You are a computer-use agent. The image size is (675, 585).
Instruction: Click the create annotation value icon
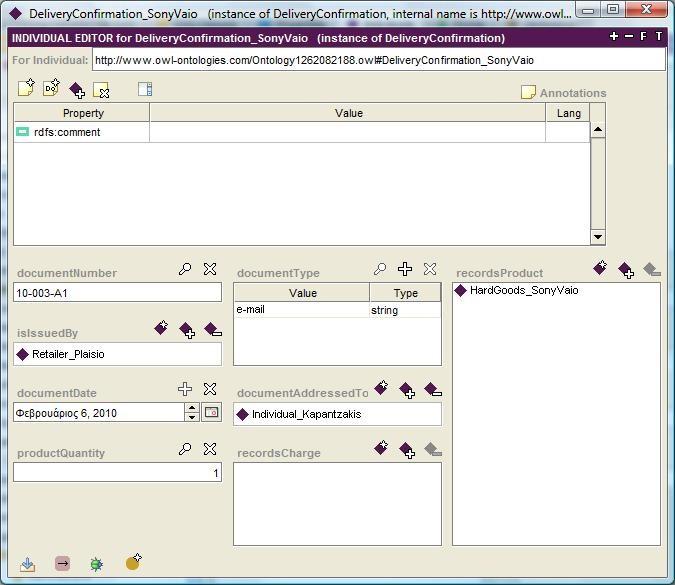pos(26,88)
